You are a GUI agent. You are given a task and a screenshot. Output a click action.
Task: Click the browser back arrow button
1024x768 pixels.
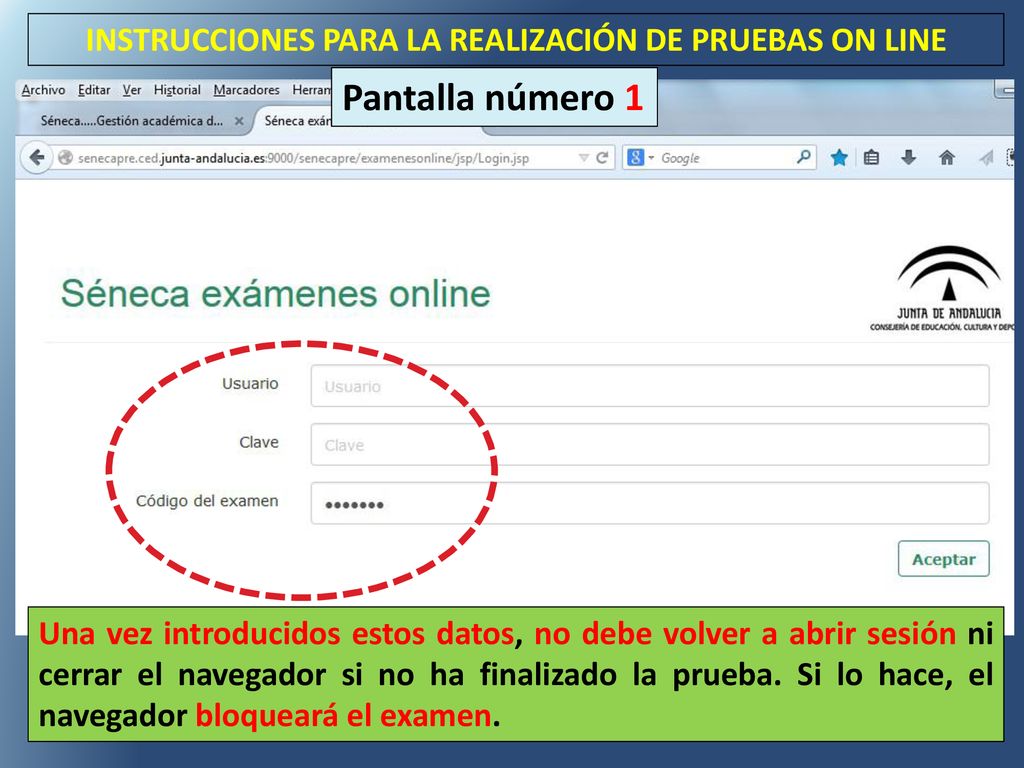[37, 157]
